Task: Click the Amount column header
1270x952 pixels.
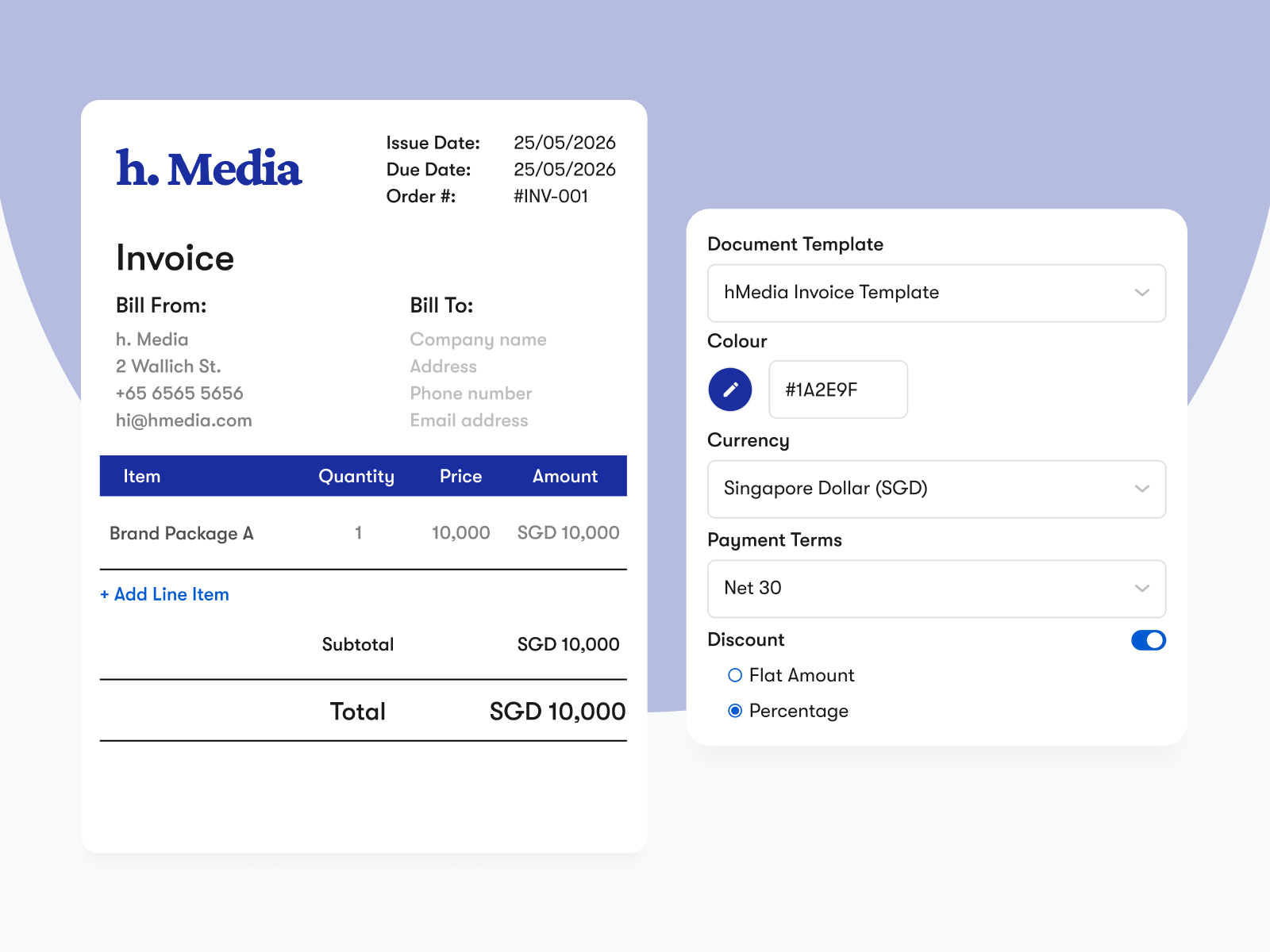Action: (565, 476)
